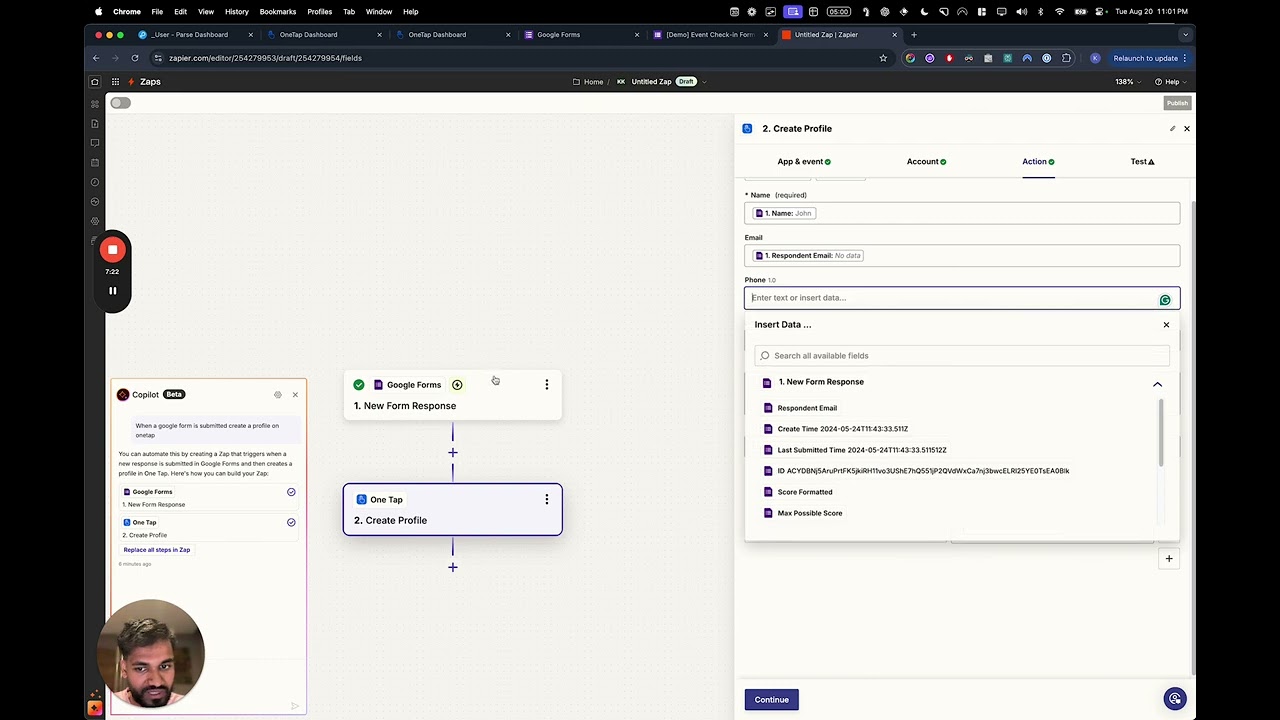Select the One Tap Create Profile step card

click(x=452, y=510)
